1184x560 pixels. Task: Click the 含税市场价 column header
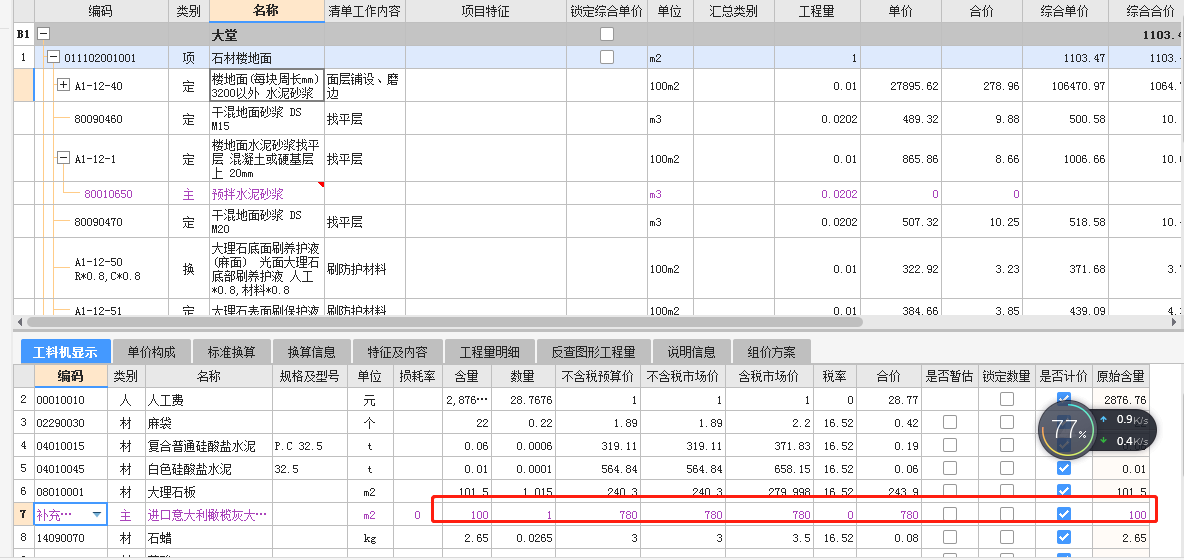tap(769, 376)
